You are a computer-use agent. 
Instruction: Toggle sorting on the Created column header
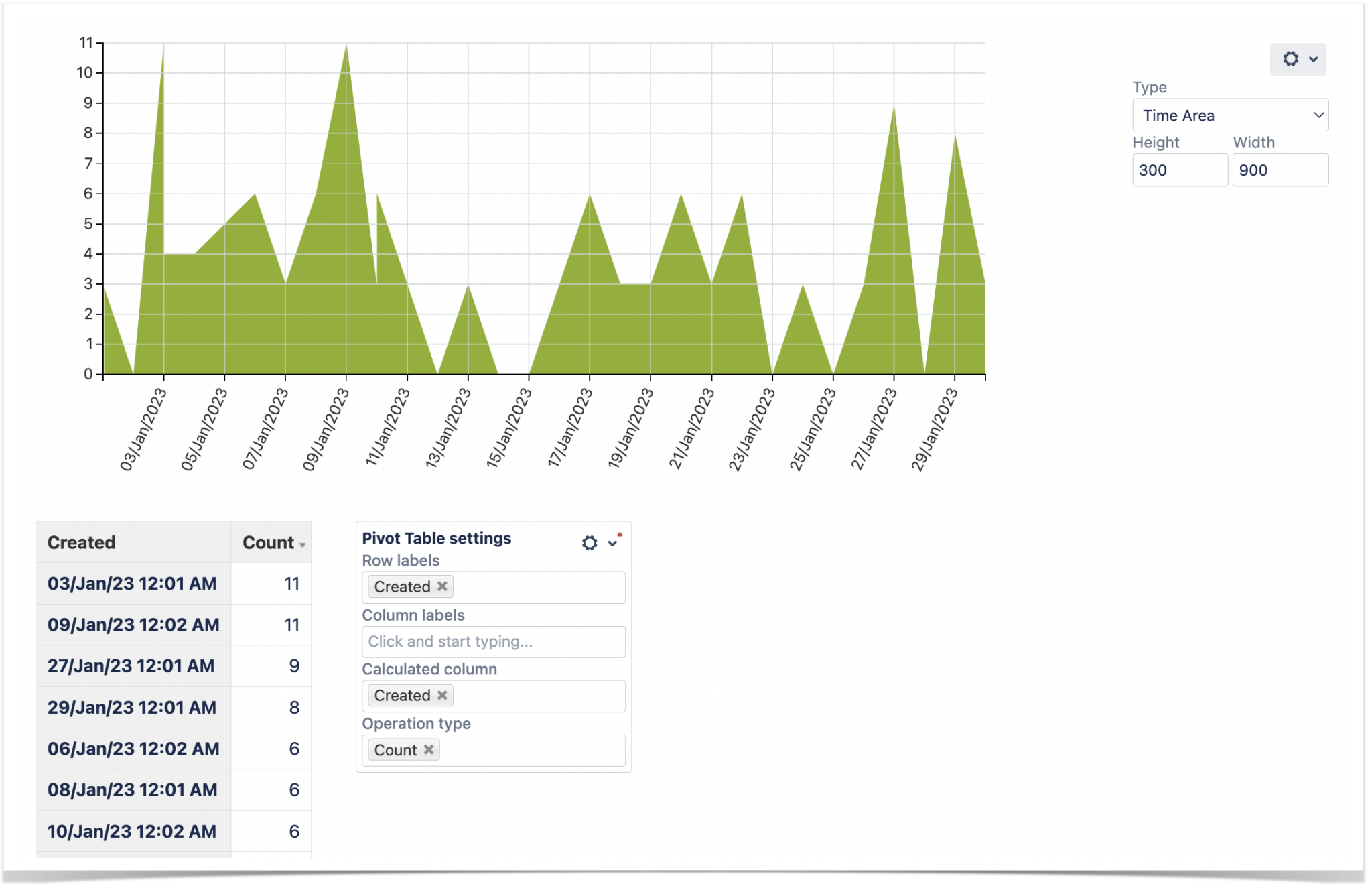pos(80,542)
